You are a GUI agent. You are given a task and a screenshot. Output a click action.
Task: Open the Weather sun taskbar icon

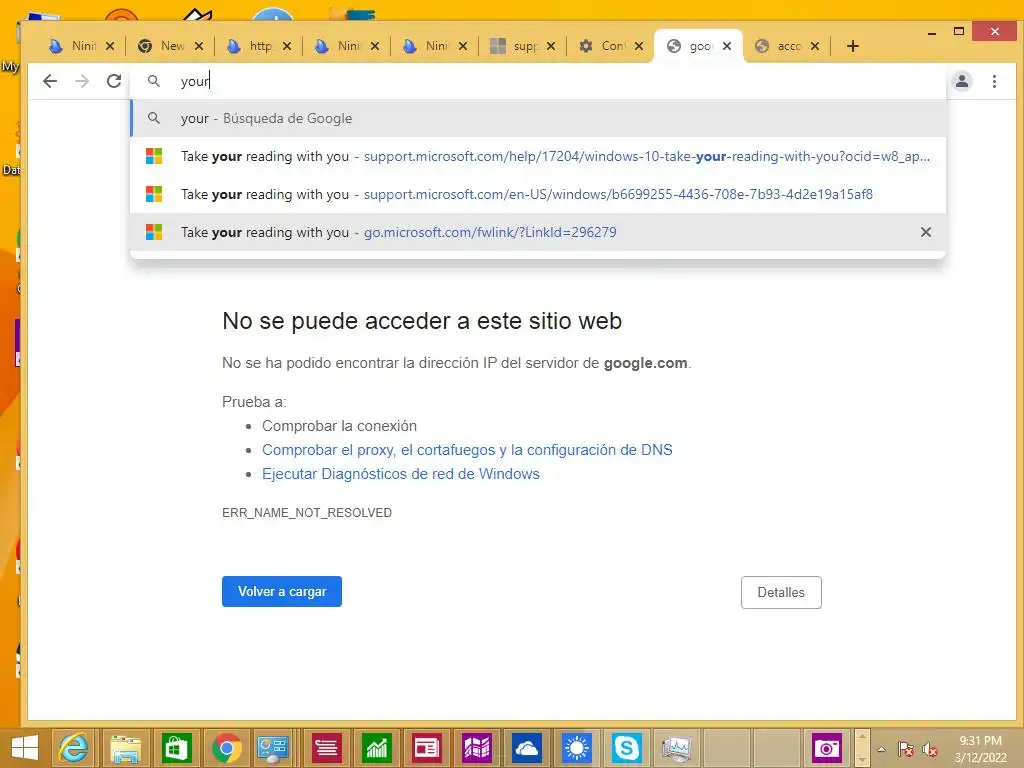(x=577, y=748)
